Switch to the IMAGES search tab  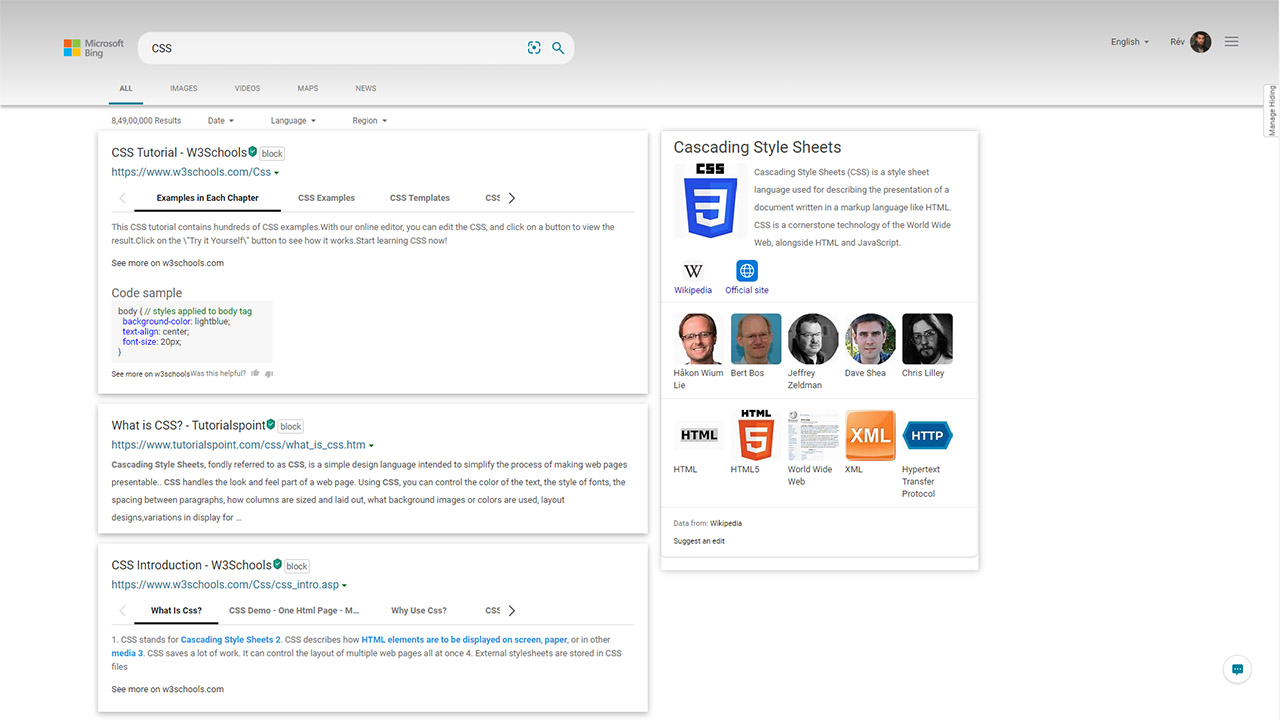click(183, 88)
